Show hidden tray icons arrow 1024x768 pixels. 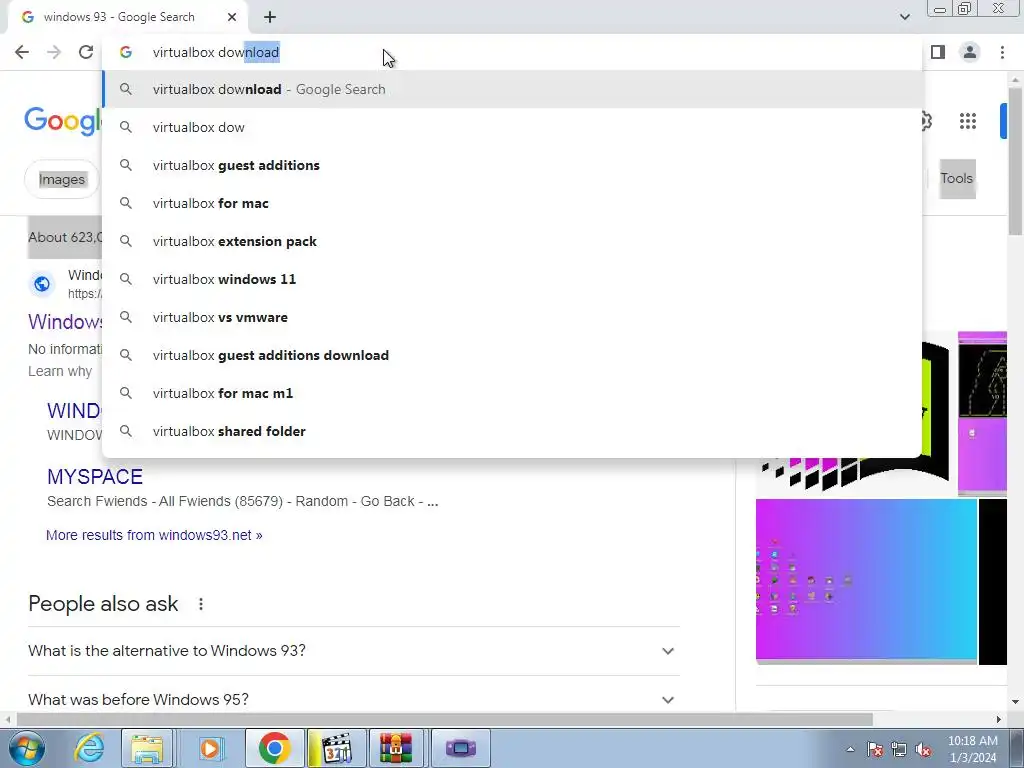click(850, 749)
